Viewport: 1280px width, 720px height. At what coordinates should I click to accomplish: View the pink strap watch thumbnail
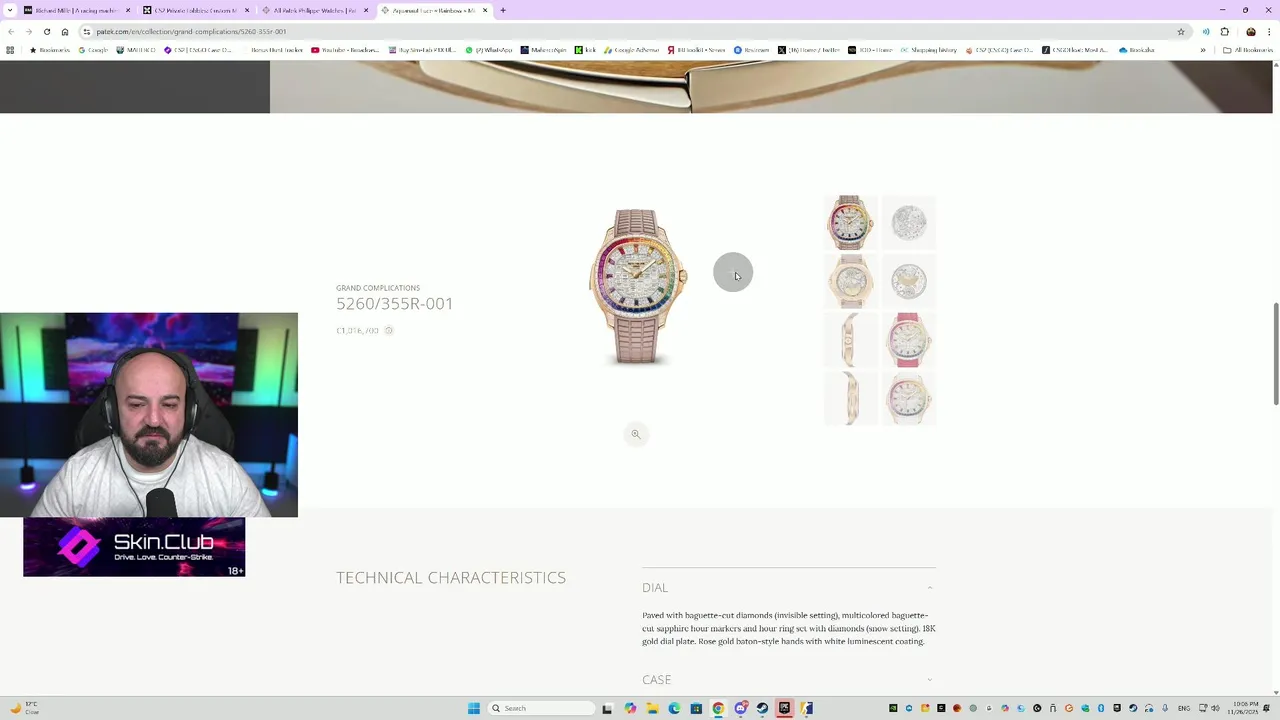tap(909, 340)
